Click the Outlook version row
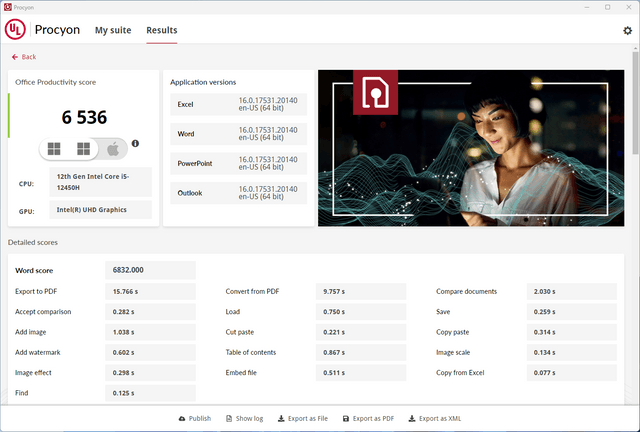This screenshot has width=640, height=432. (238, 193)
